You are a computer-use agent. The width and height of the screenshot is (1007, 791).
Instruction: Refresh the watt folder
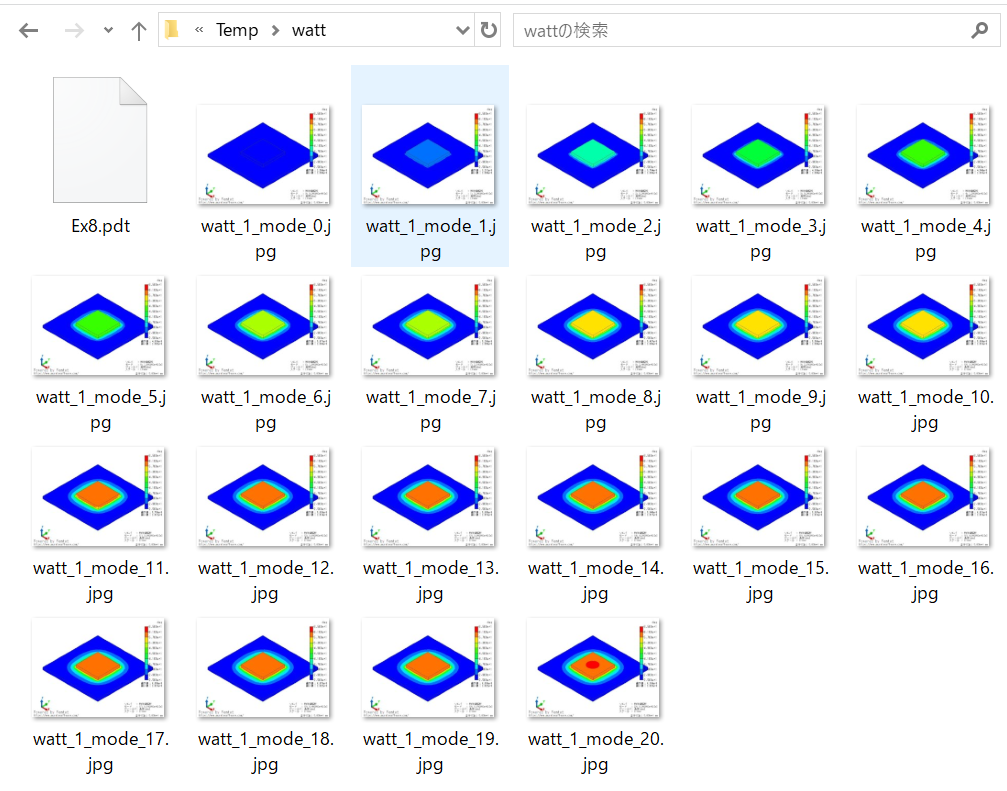[x=489, y=30]
